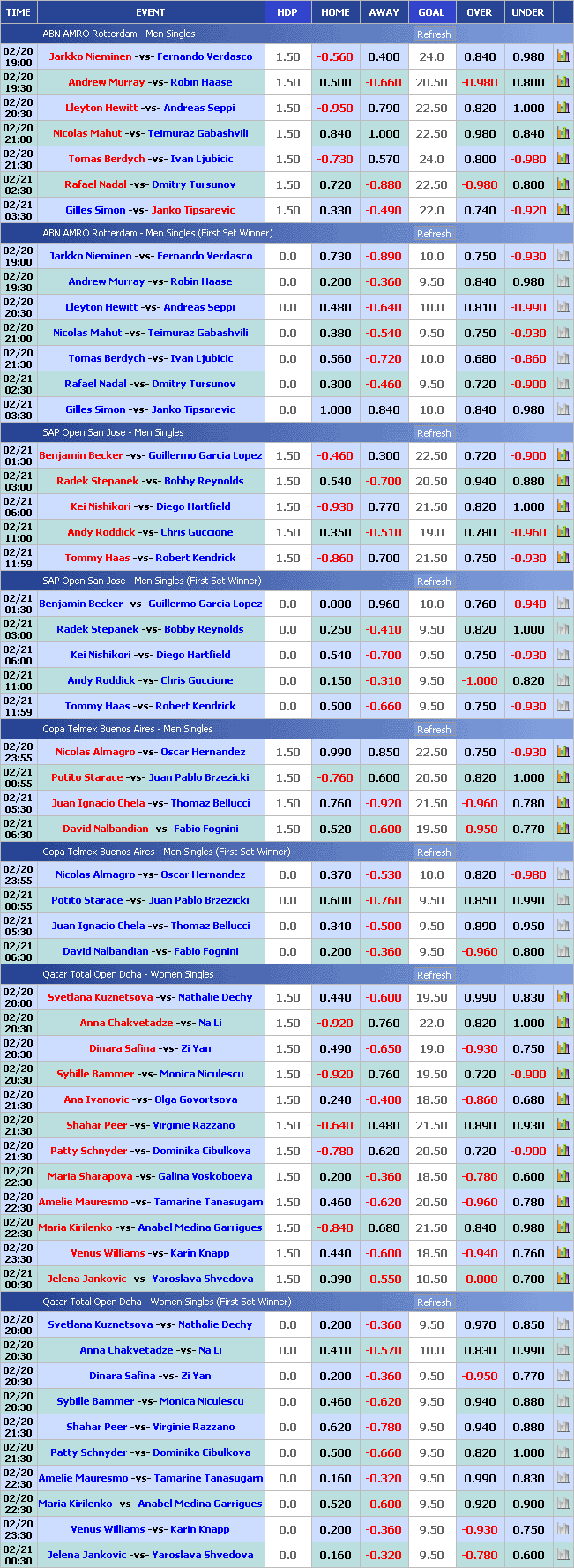Image resolution: width=574 pixels, height=1568 pixels.
Task: Click chart icon for Nicolas Almagro handicap 1.50 row
Action: (x=563, y=752)
